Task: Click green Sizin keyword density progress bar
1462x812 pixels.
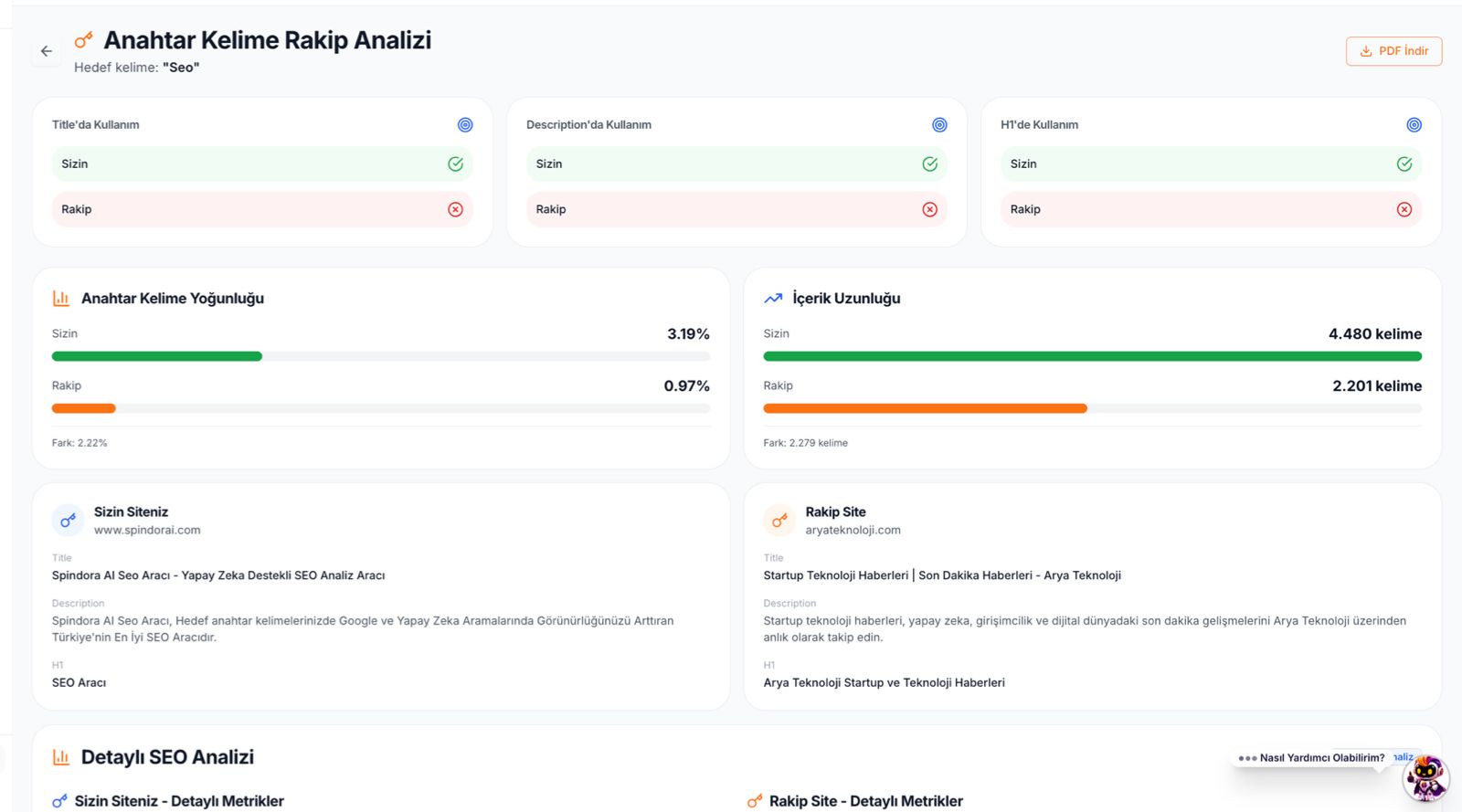Action: point(157,356)
